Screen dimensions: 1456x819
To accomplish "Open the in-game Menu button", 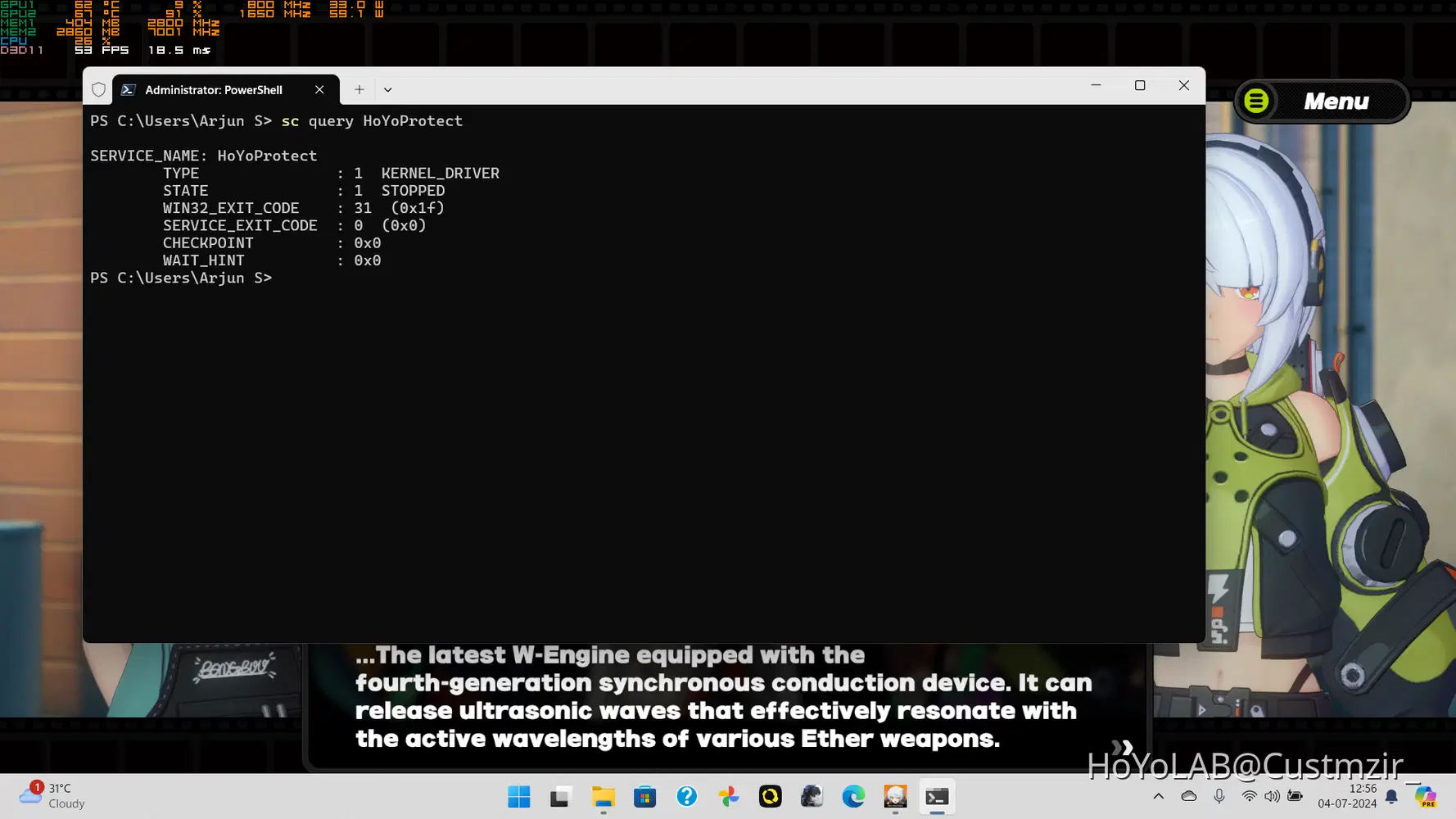I will click(1321, 102).
